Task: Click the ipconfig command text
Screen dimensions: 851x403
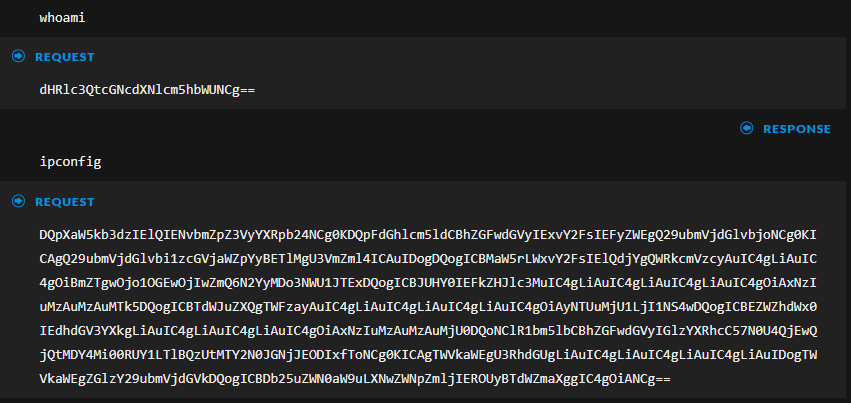Action: pos(70,161)
